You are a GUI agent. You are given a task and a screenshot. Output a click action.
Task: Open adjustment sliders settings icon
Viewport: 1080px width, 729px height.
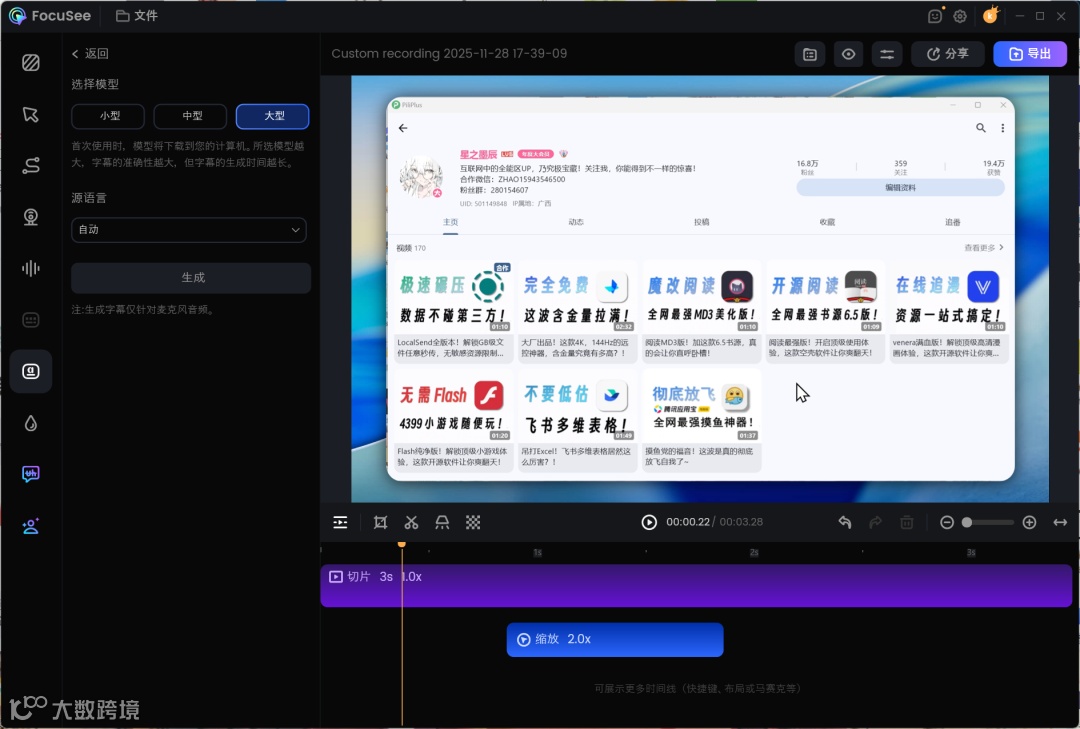[887, 54]
